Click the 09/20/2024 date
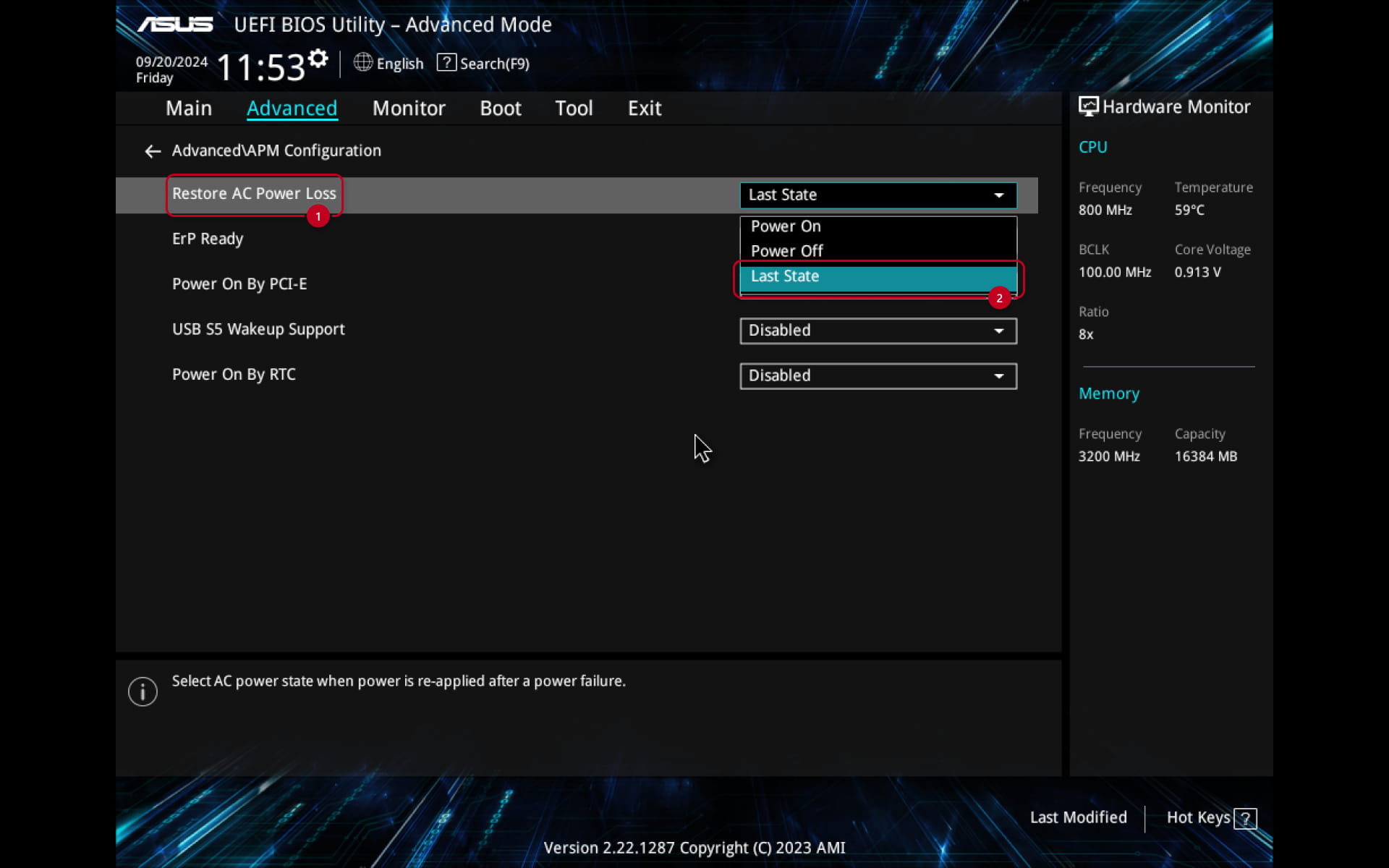 click(x=171, y=61)
